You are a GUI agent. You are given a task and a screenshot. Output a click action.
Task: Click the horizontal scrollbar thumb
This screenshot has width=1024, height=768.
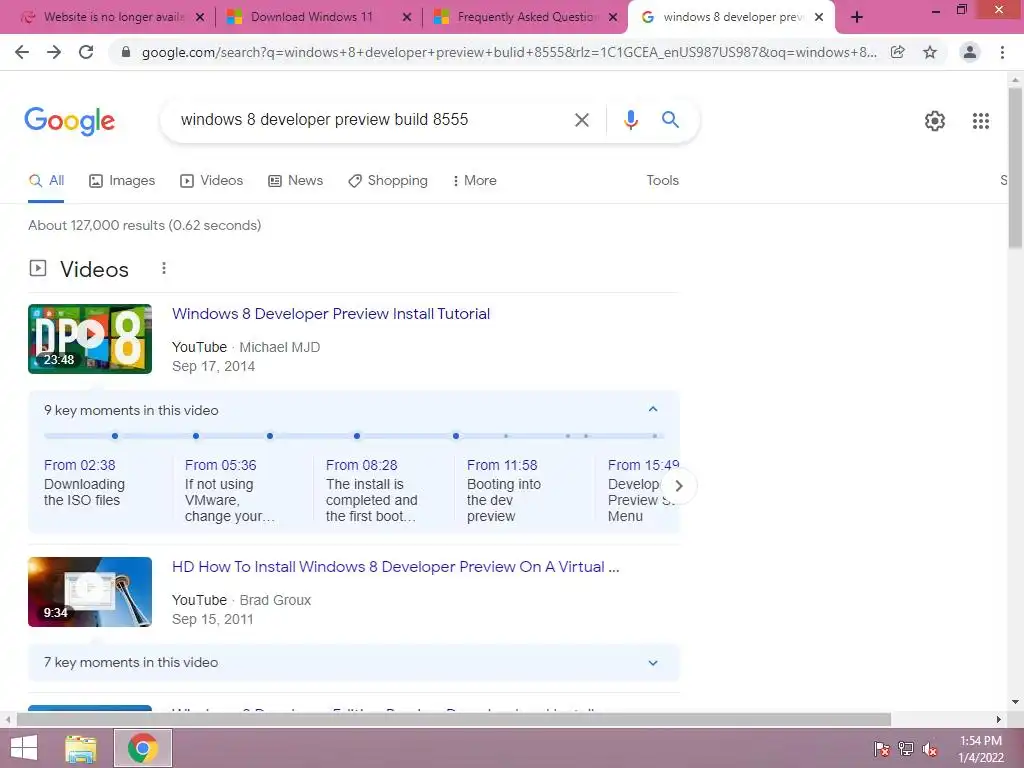point(454,720)
